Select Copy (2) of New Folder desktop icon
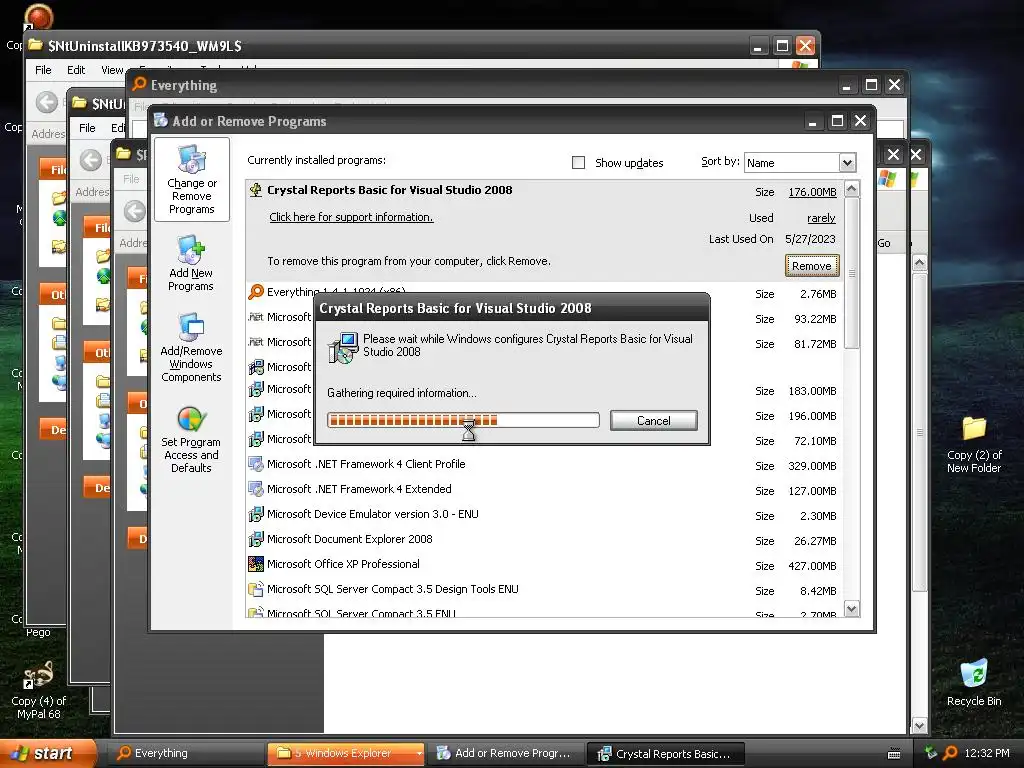This screenshot has height=768, width=1024. (x=974, y=445)
